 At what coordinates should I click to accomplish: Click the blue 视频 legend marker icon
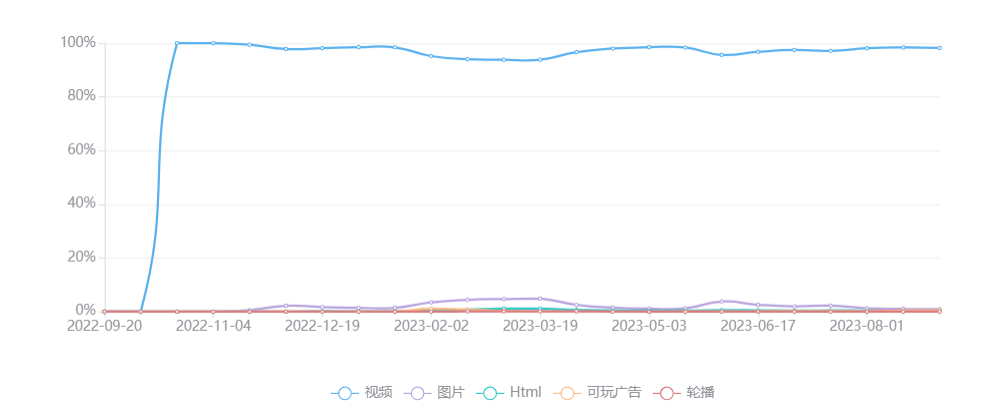pyautogui.click(x=345, y=393)
